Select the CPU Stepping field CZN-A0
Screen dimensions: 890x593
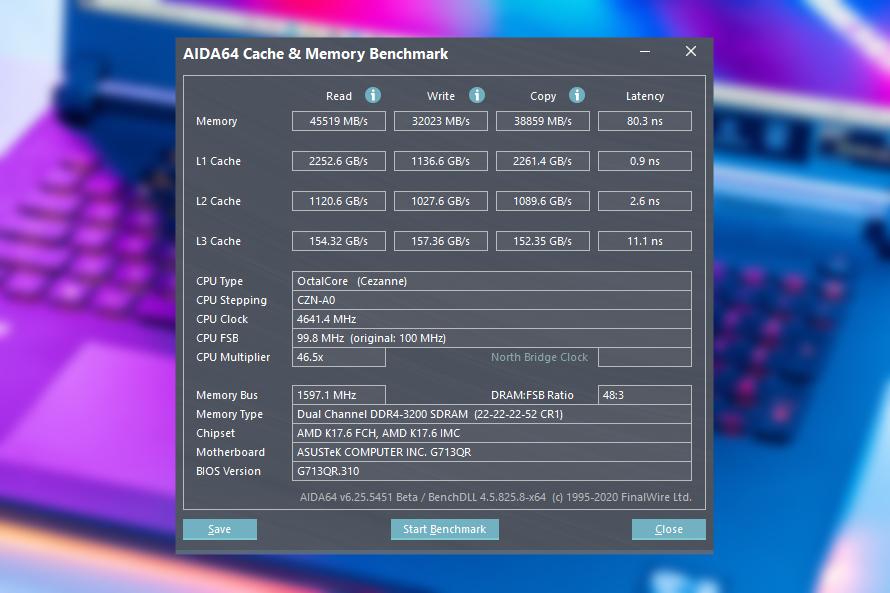(x=492, y=300)
